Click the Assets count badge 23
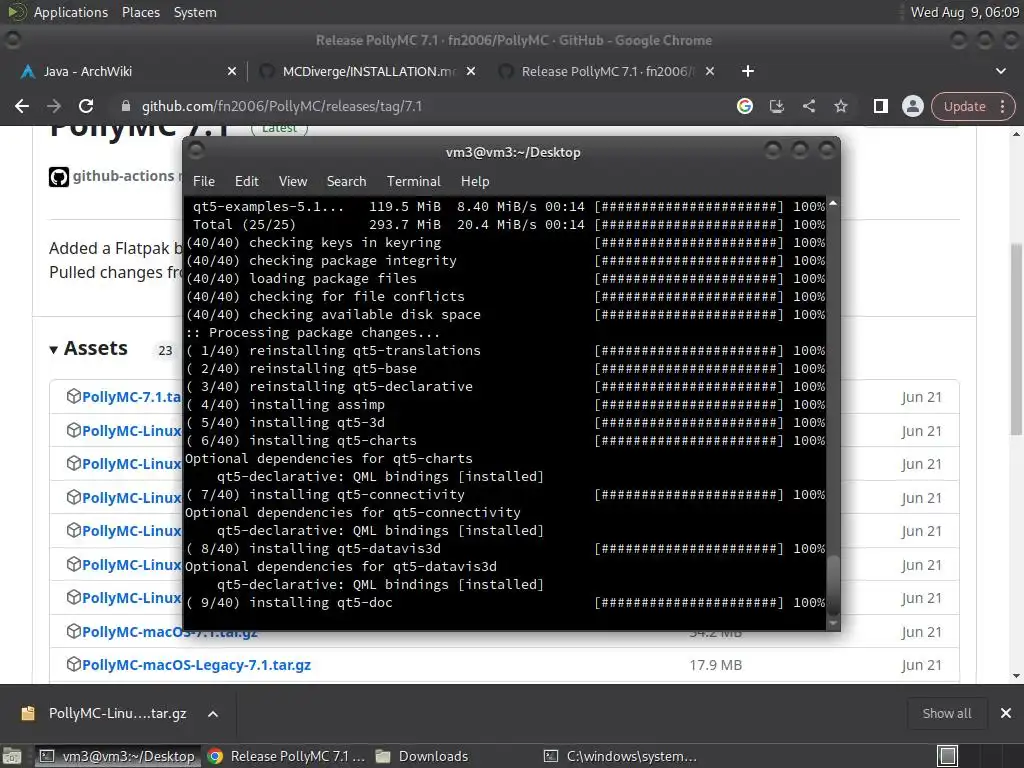The image size is (1024, 768). click(165, 351)
